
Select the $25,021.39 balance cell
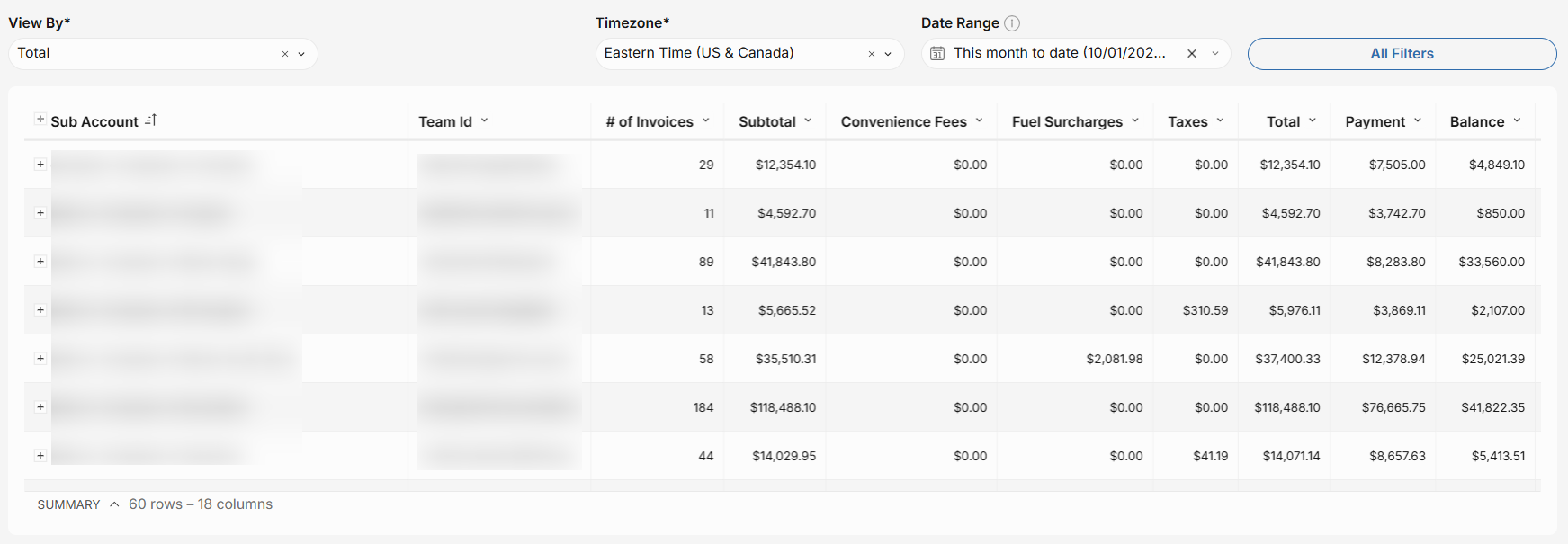(1493, 360)
